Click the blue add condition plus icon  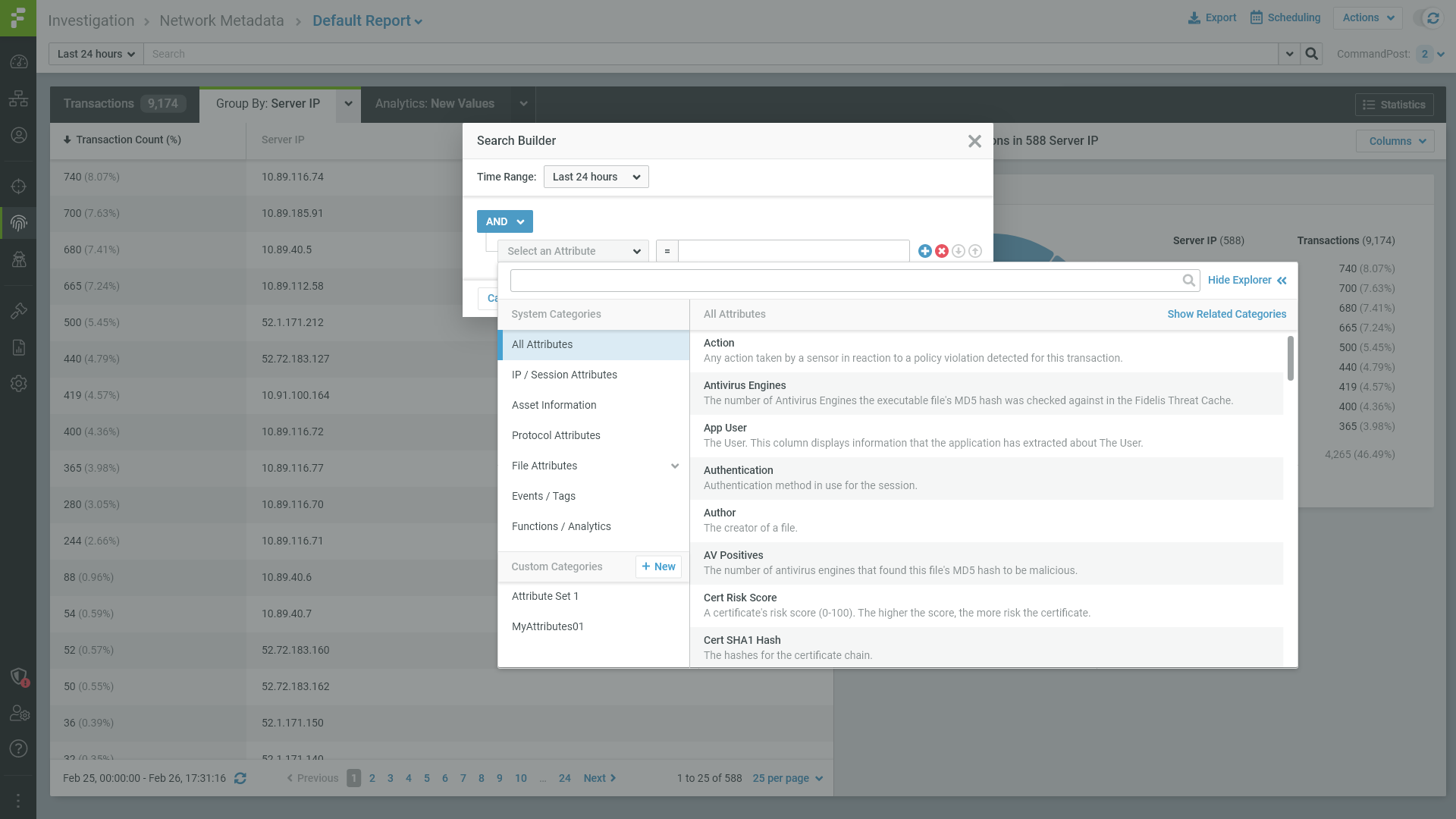[924, 251]
